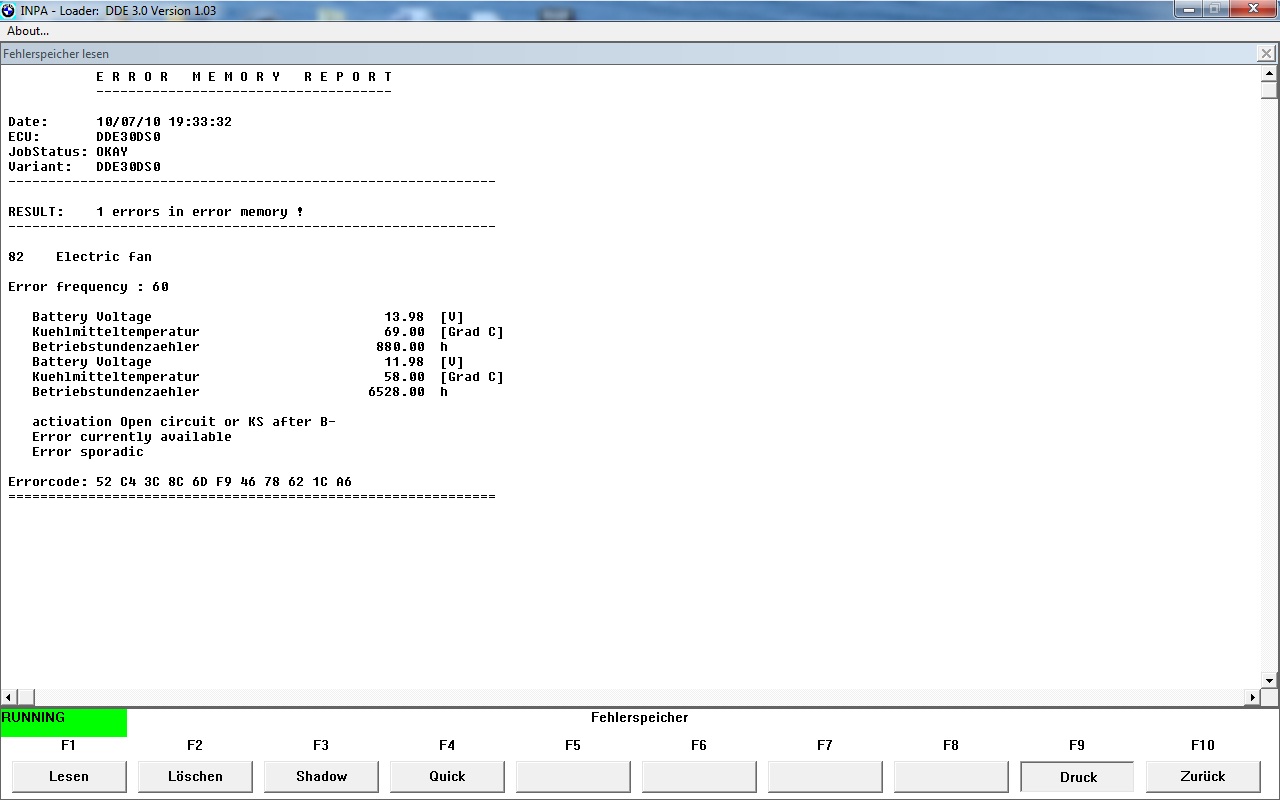
Task: Click the Variant DDE30DS0 line
Action: (84, 167)
